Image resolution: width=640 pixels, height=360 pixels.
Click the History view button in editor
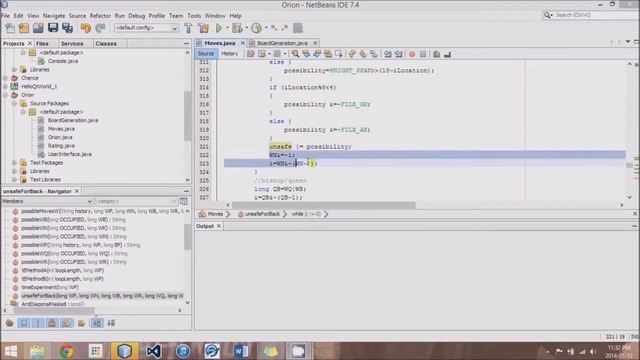point(229,53)
